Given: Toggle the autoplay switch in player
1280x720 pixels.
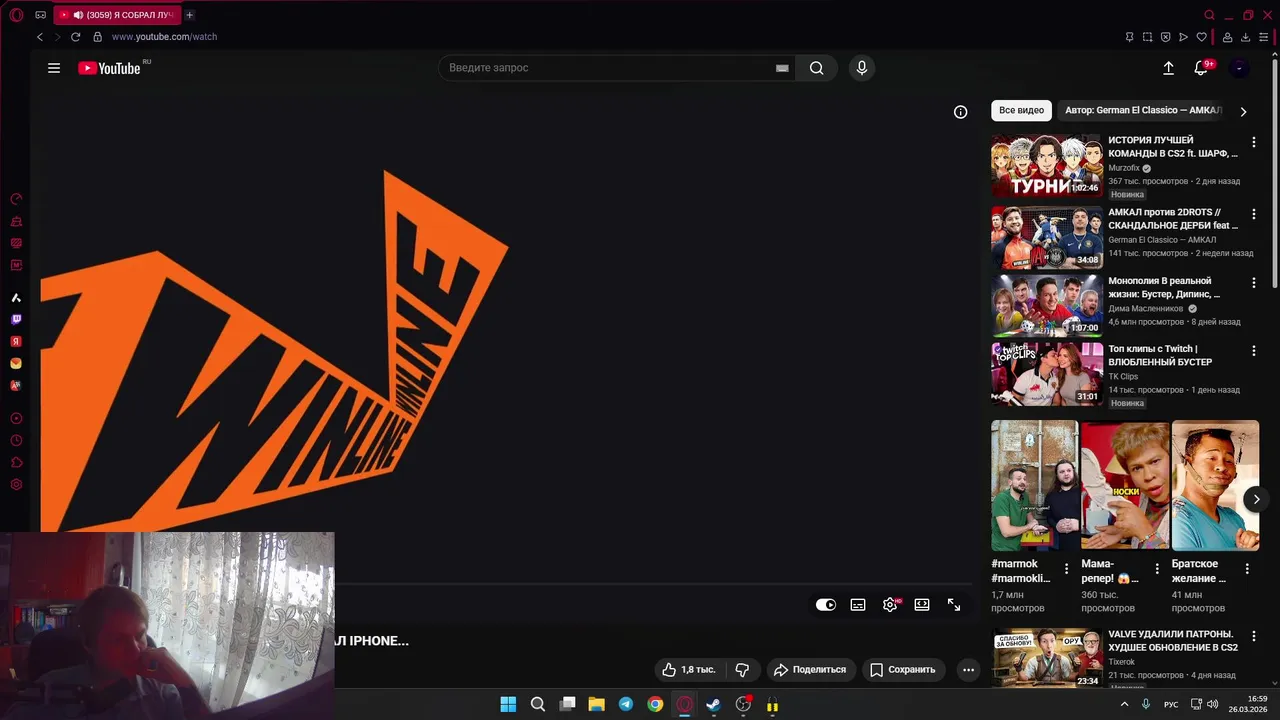Looking at the screenshot, I should pyautogui.click(x=826, y=605).
